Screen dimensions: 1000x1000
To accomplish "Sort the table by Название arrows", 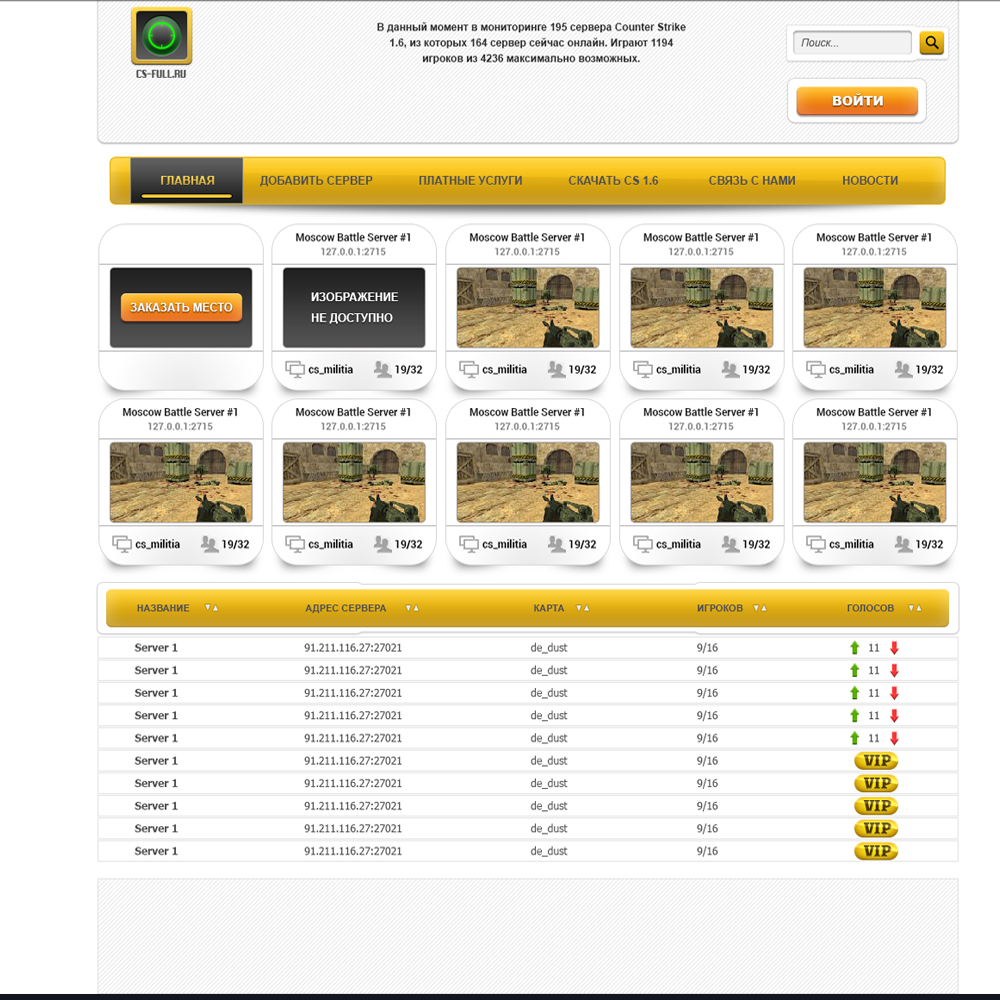I will (211, 608).
